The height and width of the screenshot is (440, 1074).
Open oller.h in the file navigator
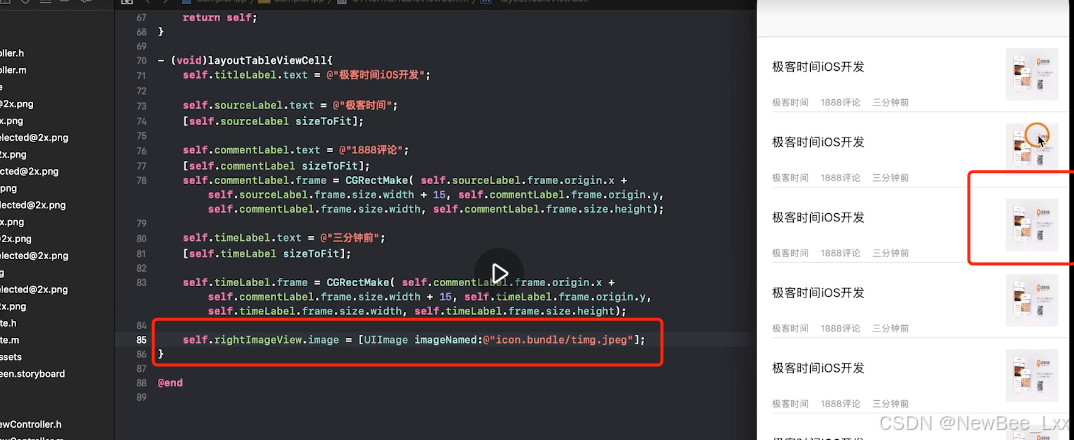[12, 53]
